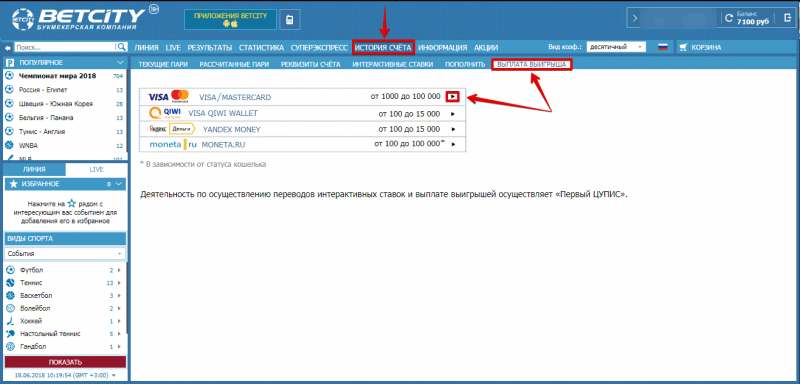The image size is (800, 384).
Task: Open the Тунис - Англия match link
Action: coord(42,132)
